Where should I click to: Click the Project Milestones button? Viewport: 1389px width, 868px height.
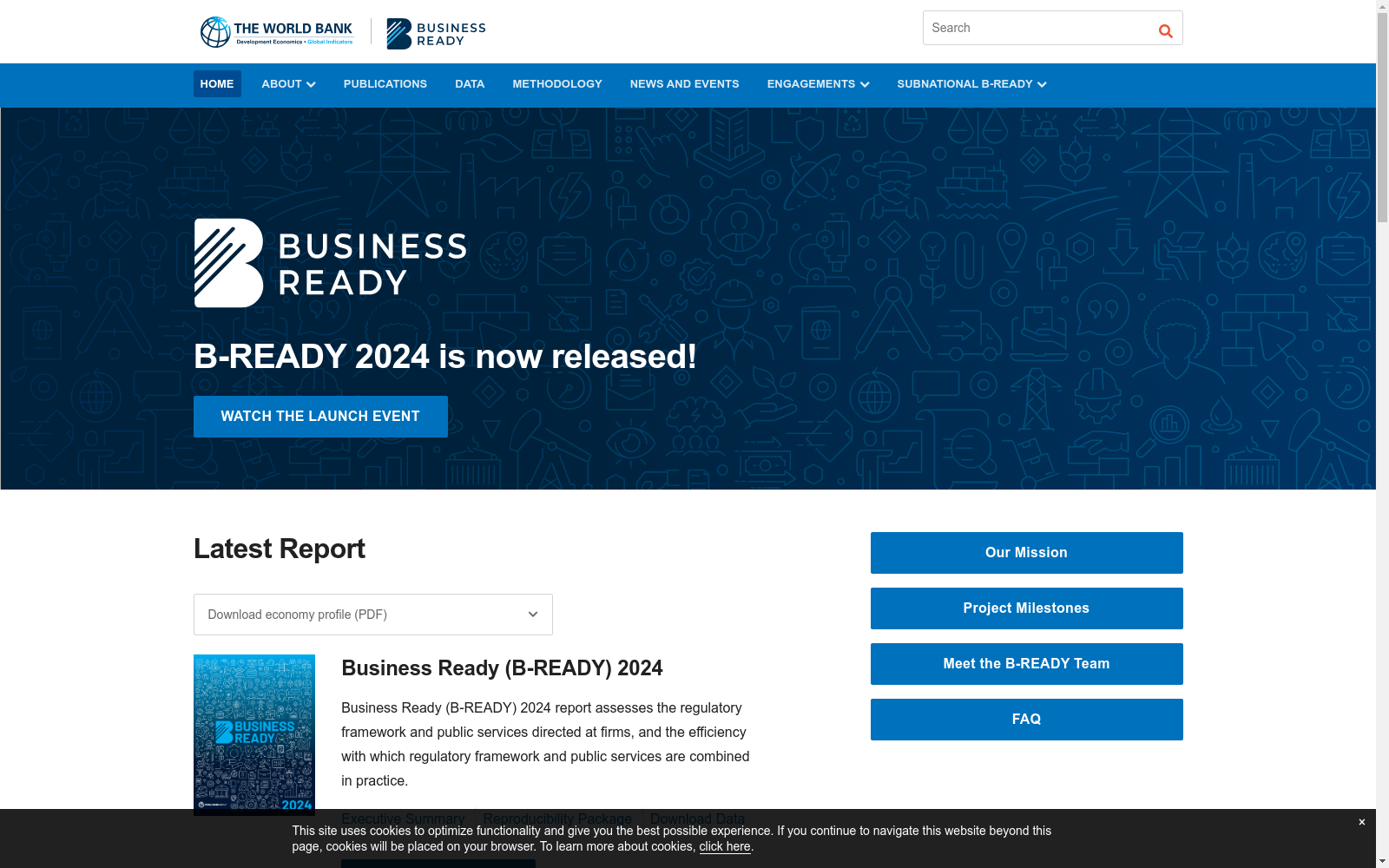coord(1027,608)
